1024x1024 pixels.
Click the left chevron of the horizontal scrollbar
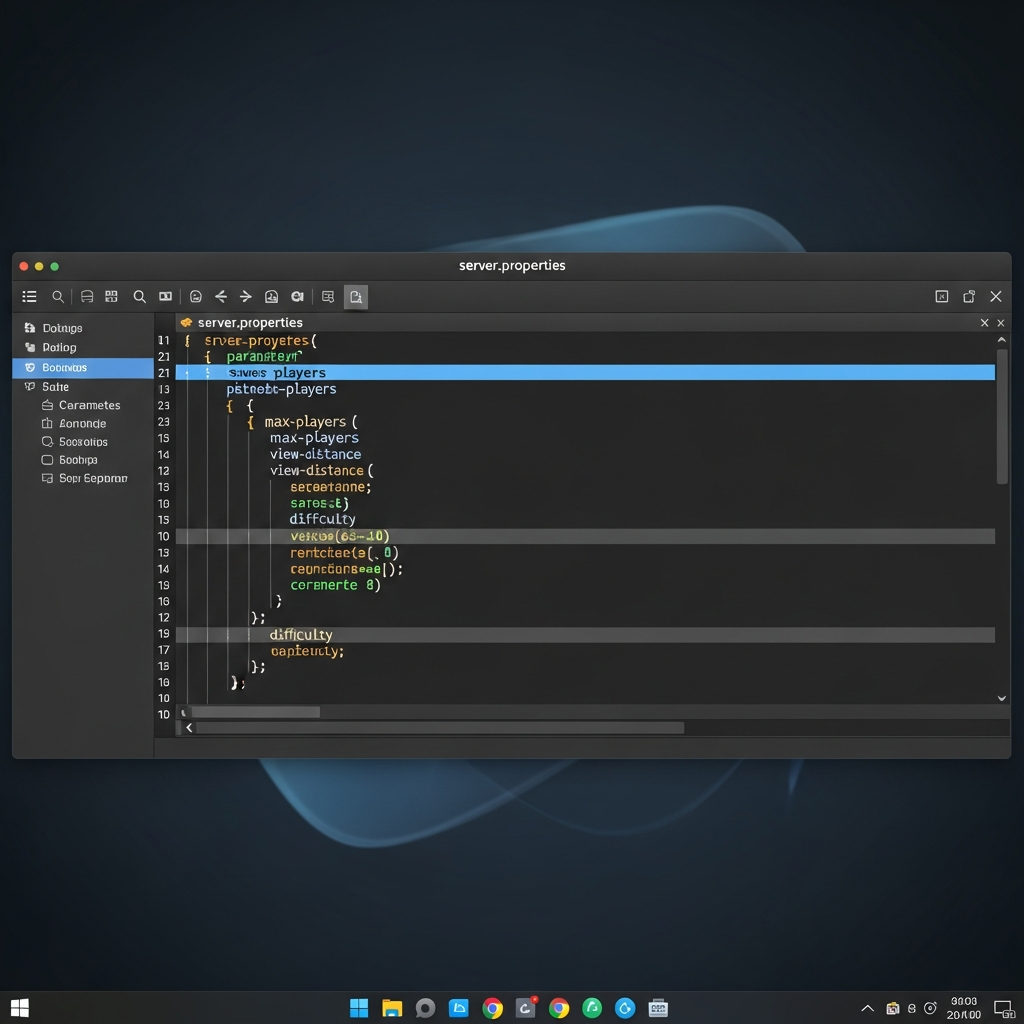(189, 728)
